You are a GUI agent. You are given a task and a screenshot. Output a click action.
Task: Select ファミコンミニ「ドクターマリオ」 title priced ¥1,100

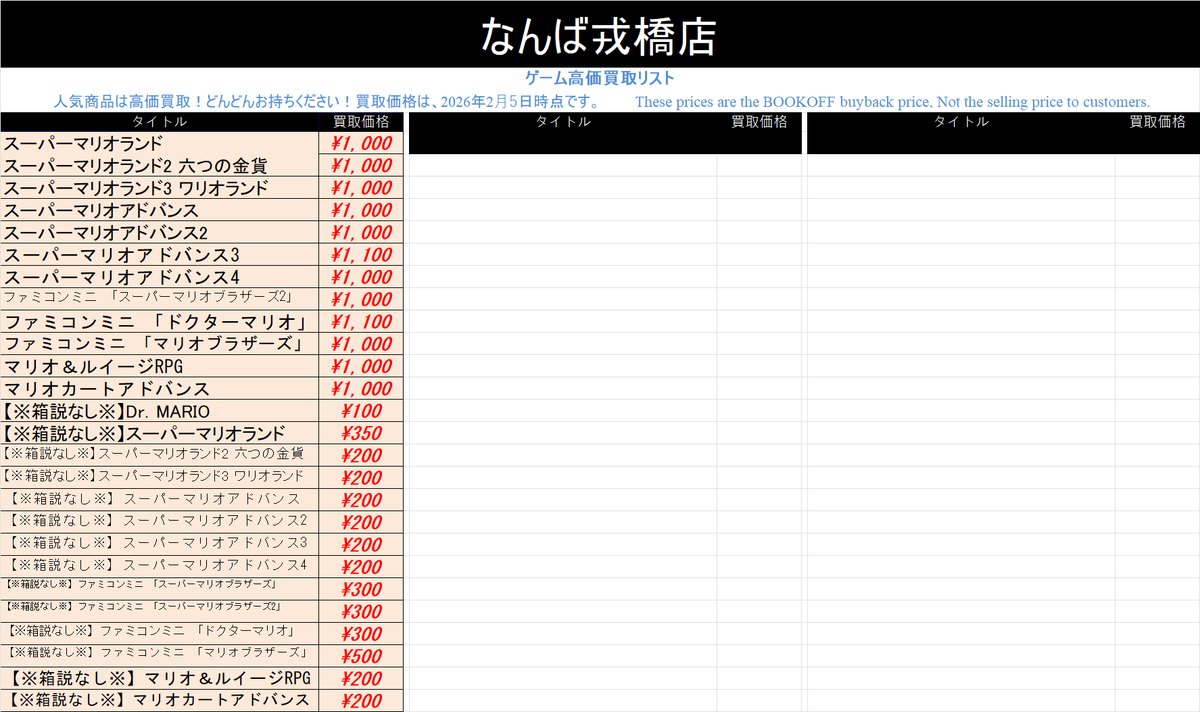160,322
